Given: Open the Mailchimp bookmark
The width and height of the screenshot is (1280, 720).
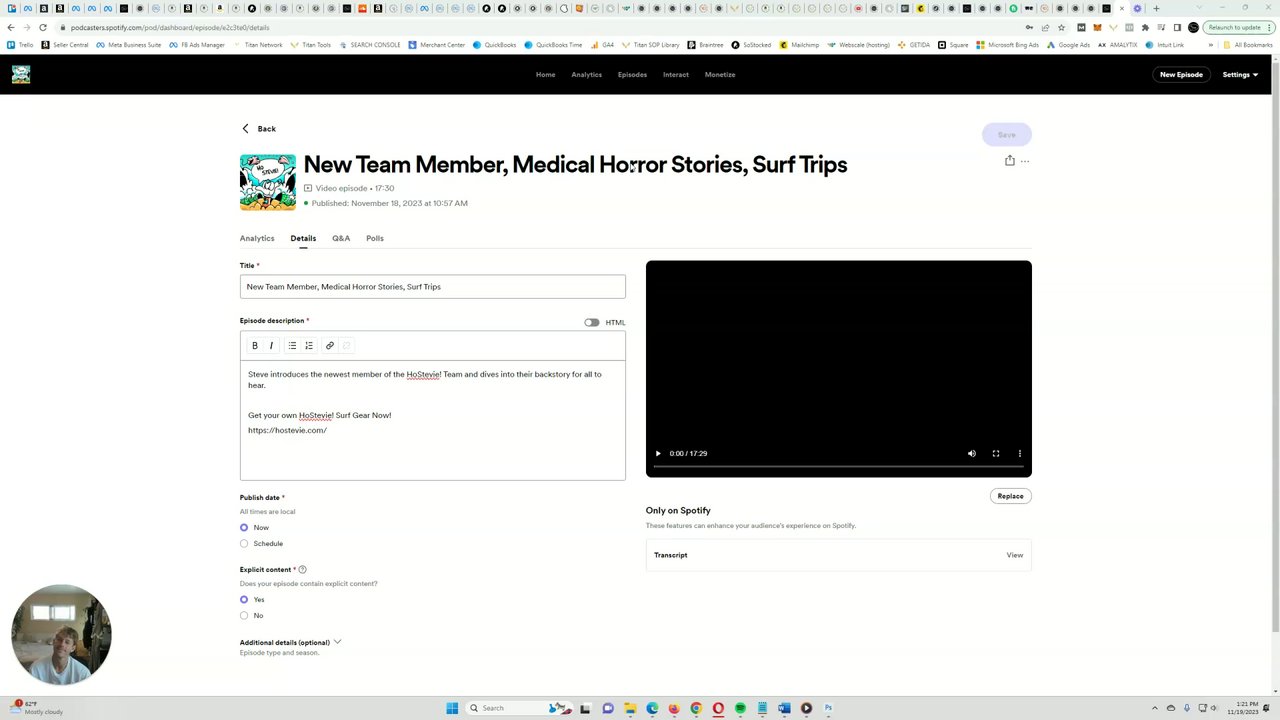Looking at the screenshot, I should pyautogui.click(x=799, y=45).
